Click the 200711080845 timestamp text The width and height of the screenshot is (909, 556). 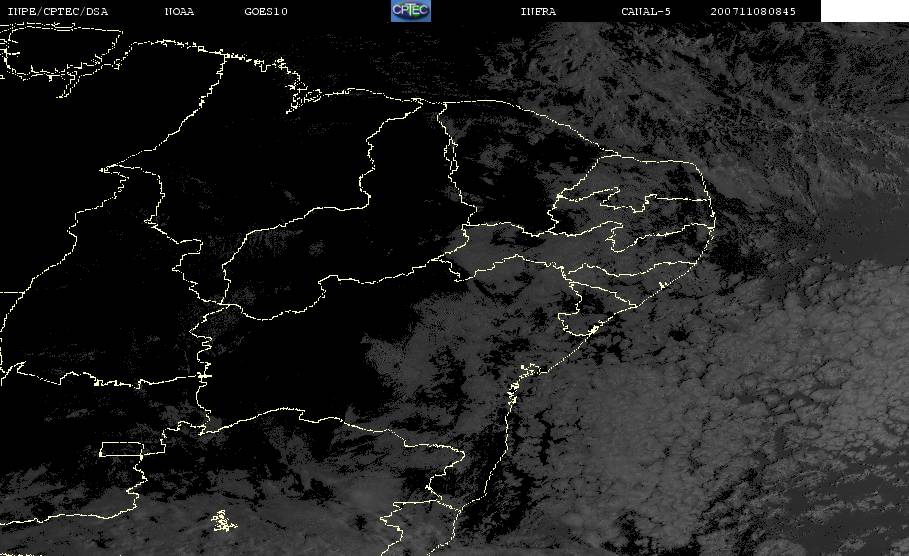(754, 11)
